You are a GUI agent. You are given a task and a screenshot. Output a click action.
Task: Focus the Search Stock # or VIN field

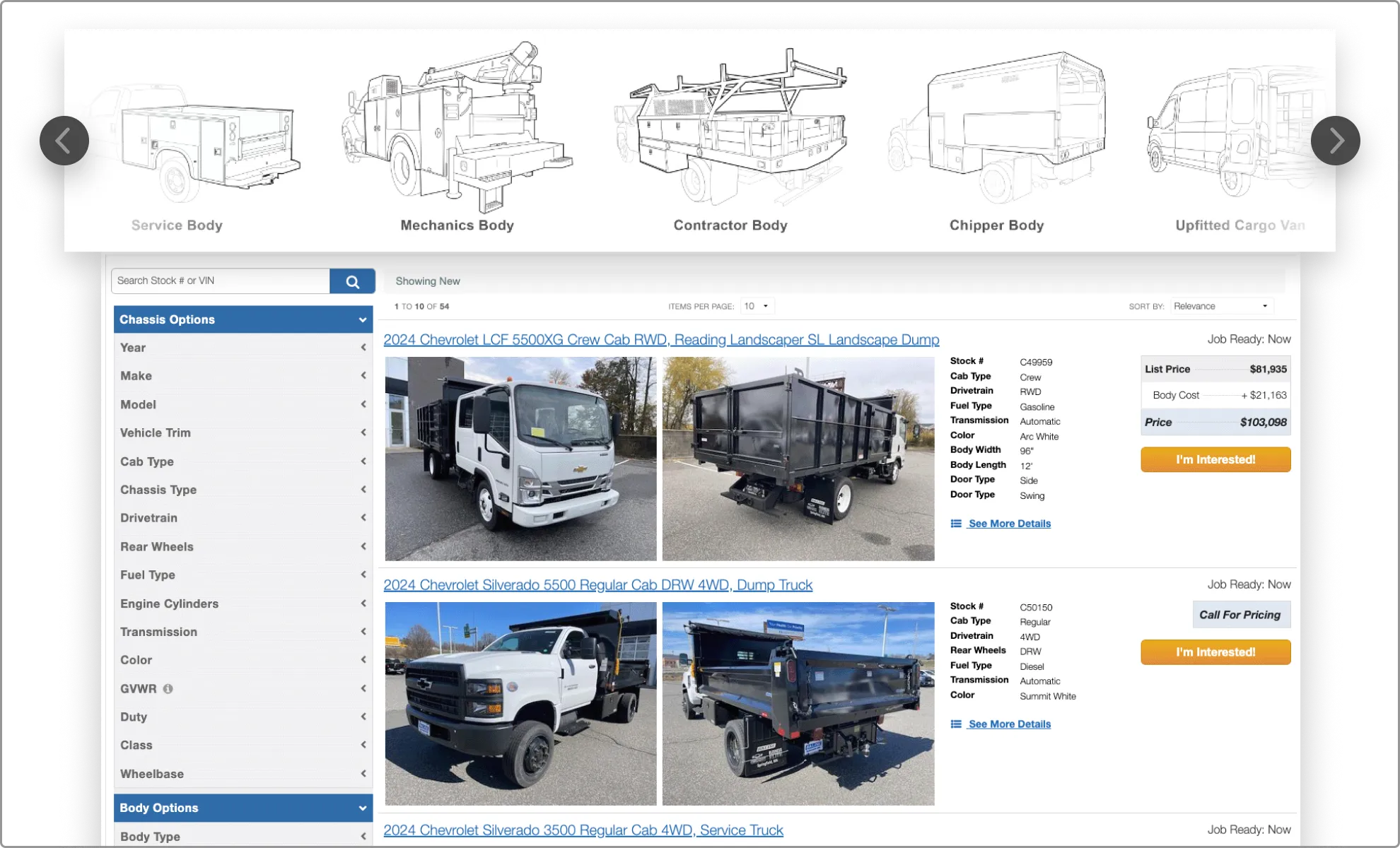point(221,281)
